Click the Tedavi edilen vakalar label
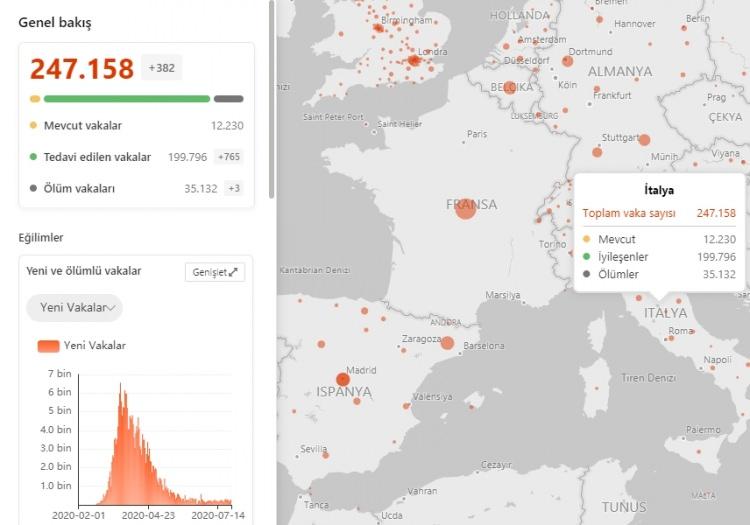This screenshot has width=750, height=525. pos(97,157)
